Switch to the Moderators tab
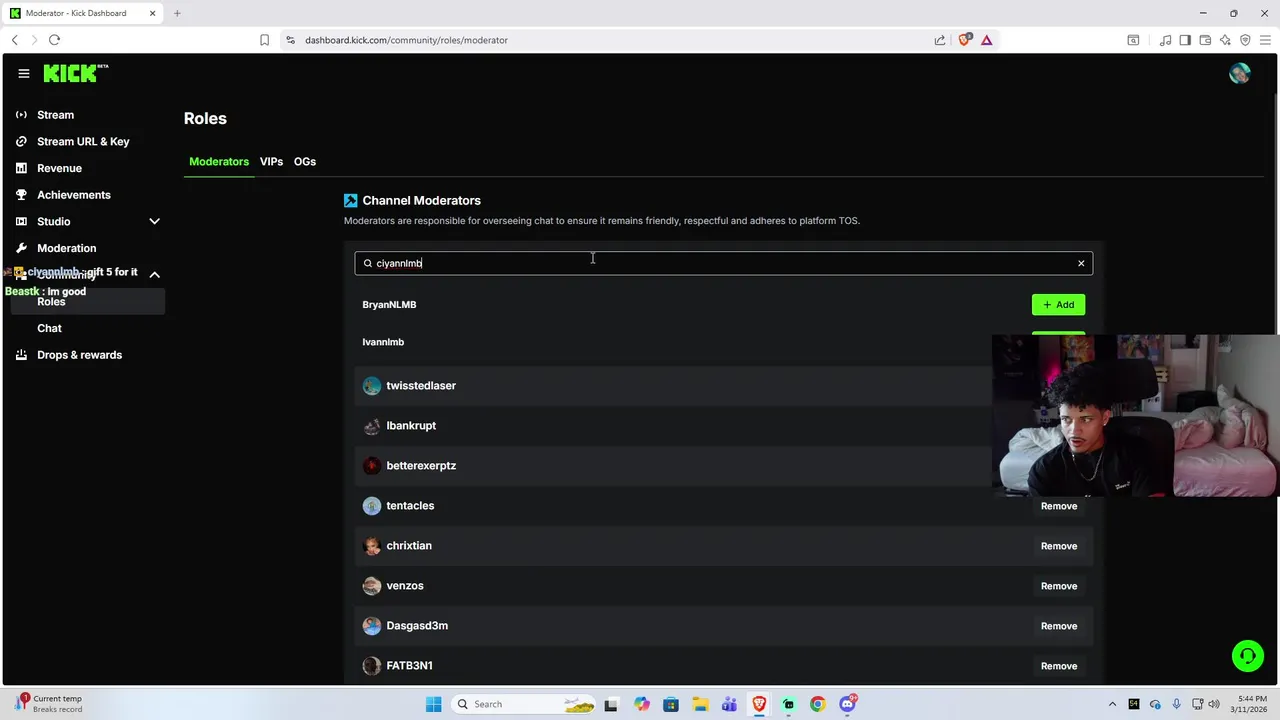This screenshot has height=720, width=1280. tap(219, 161)
